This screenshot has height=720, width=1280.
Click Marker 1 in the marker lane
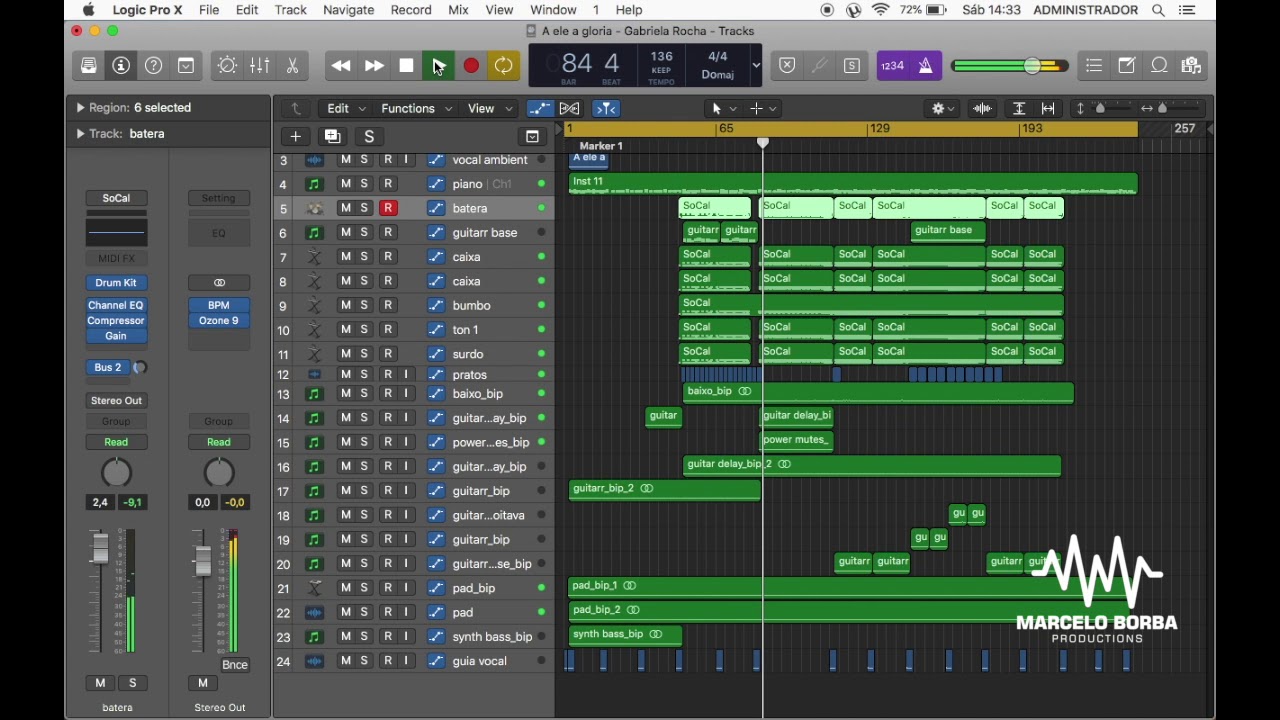click(x=601, y=146)
